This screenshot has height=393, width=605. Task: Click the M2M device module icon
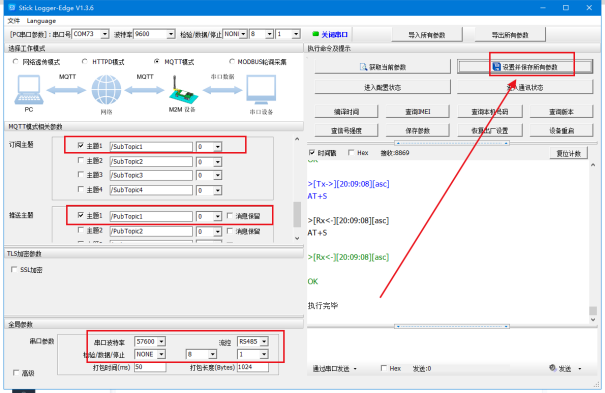[x=183, y=90]
